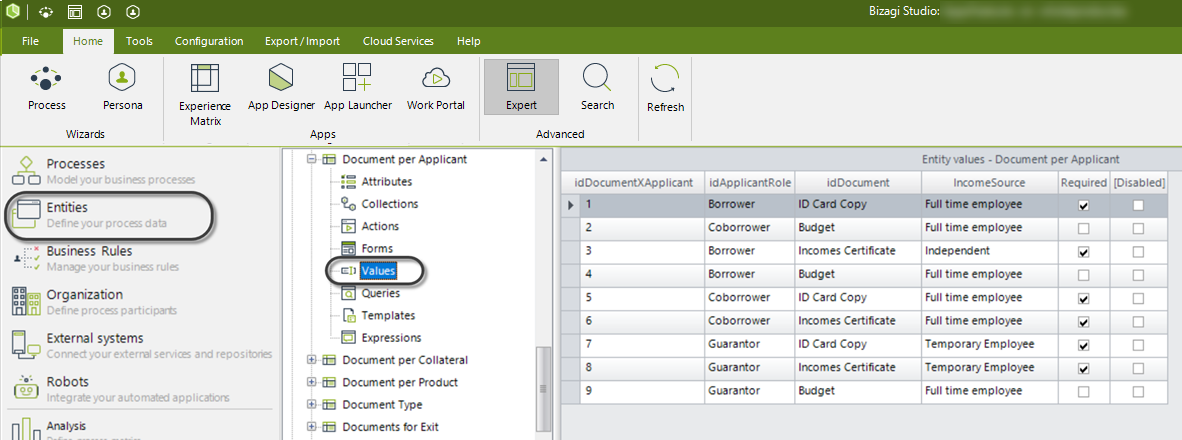Collapse the Document per Applicant node
Viewport: 1182px width, 440px height.
coord(311,160)
